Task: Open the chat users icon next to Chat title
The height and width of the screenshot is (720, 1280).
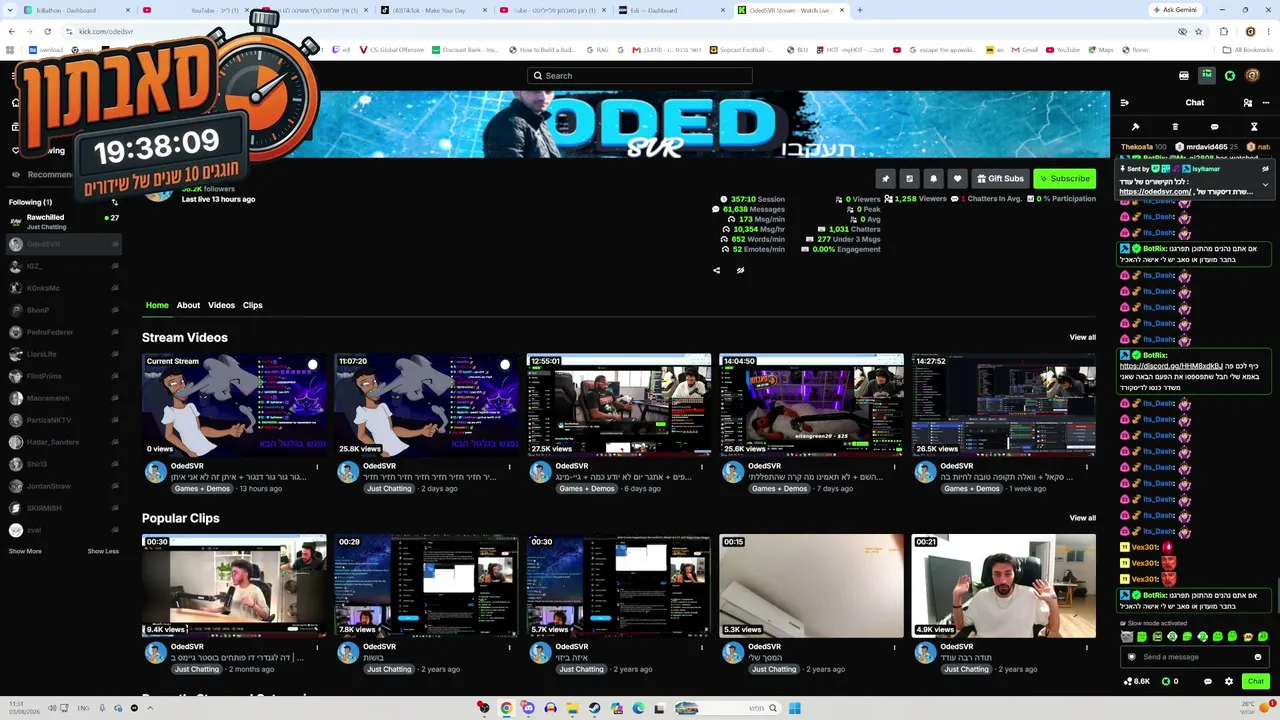Action: pyautogui.click(x=1247, y=102)
